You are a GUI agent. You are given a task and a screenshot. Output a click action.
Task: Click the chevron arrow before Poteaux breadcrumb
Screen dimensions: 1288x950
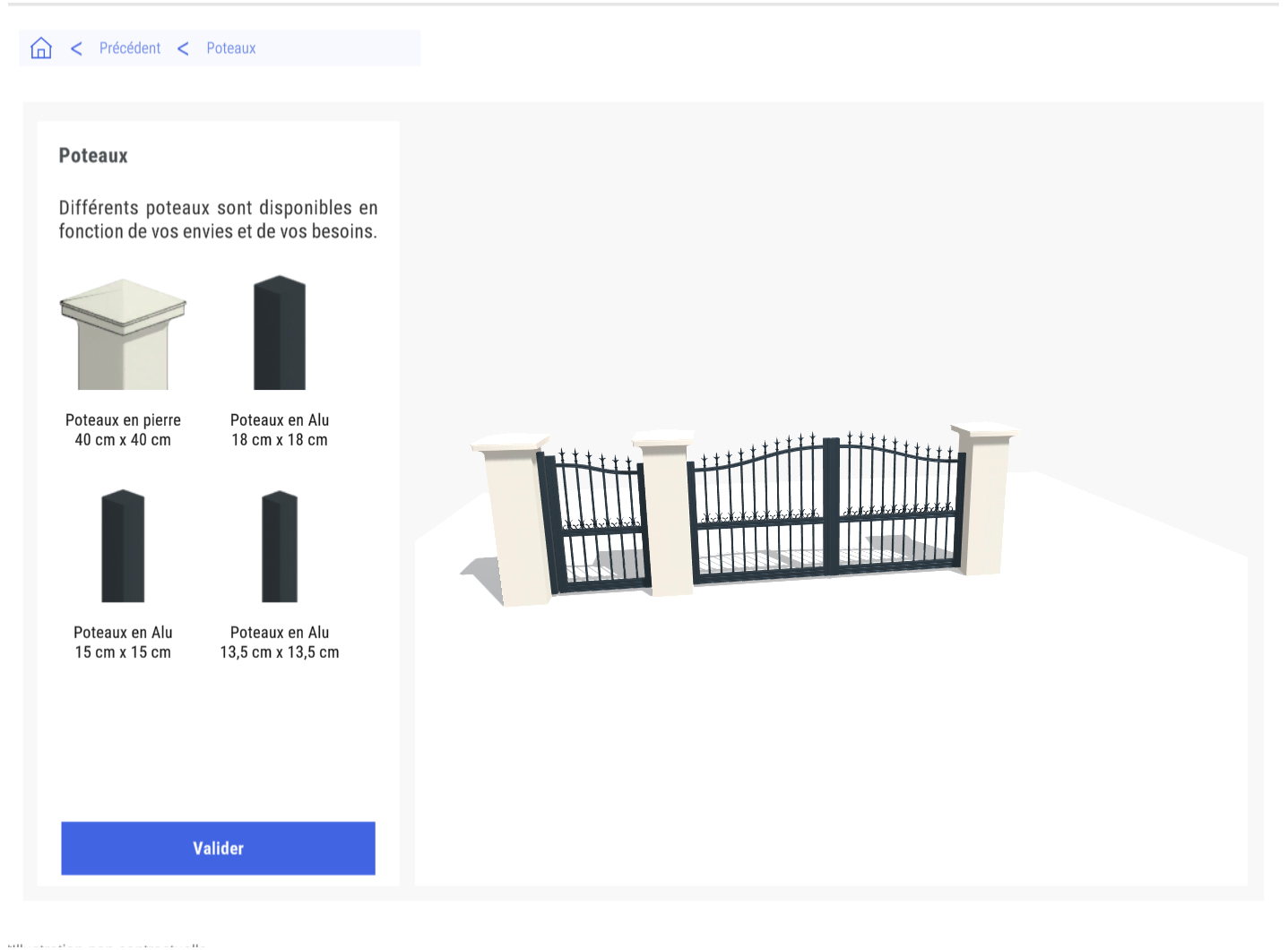click(x=184, y=48)
